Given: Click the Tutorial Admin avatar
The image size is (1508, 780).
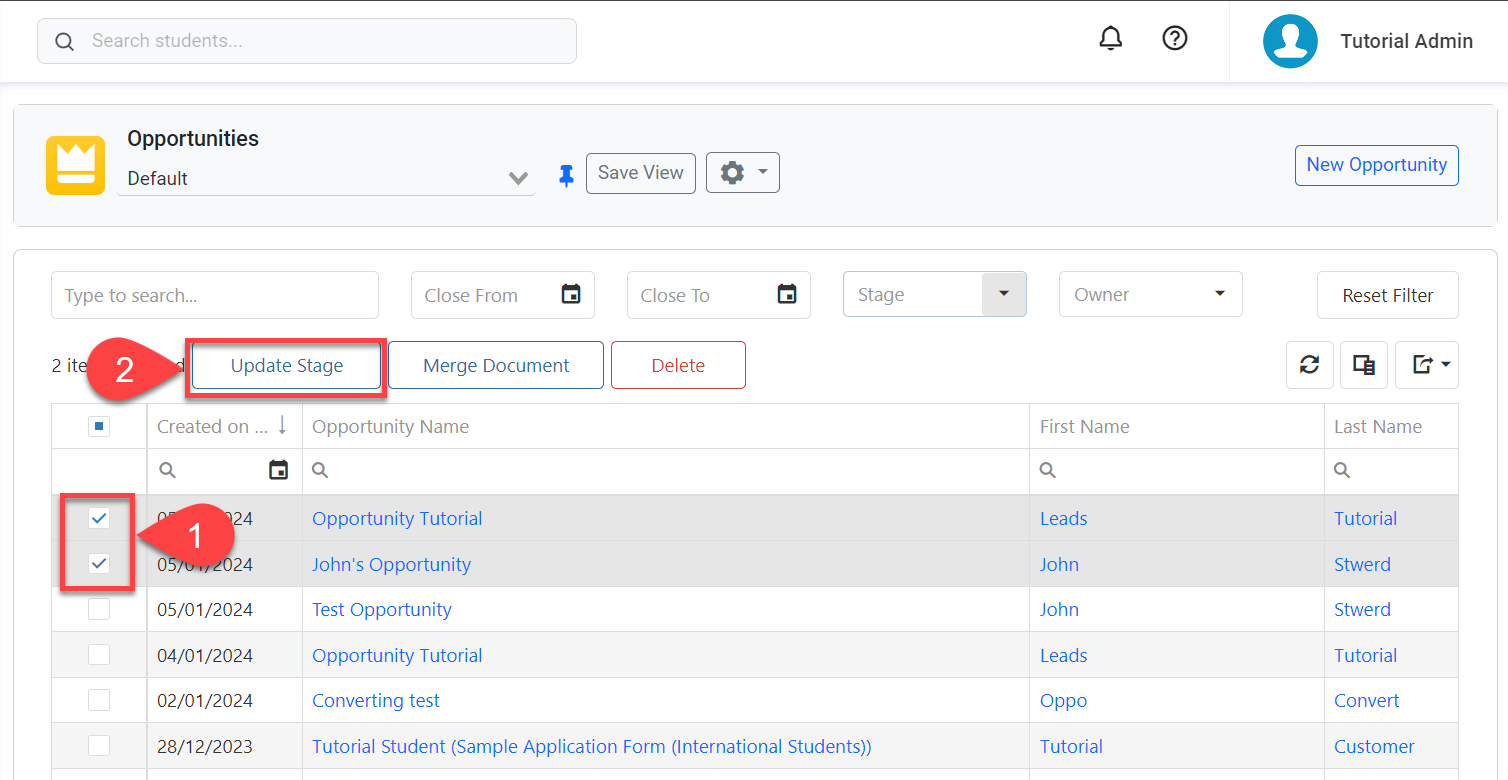Looking at the screenshot, I should click(1290, 41).
